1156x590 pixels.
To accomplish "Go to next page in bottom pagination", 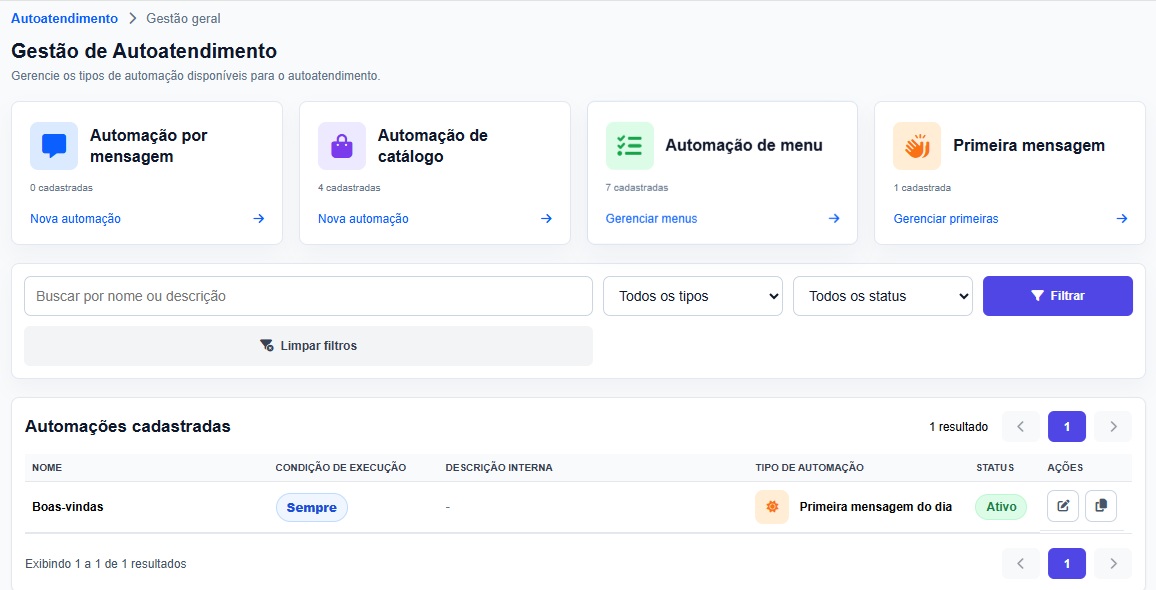I will pyautogui.click(x=1113, y=563).
